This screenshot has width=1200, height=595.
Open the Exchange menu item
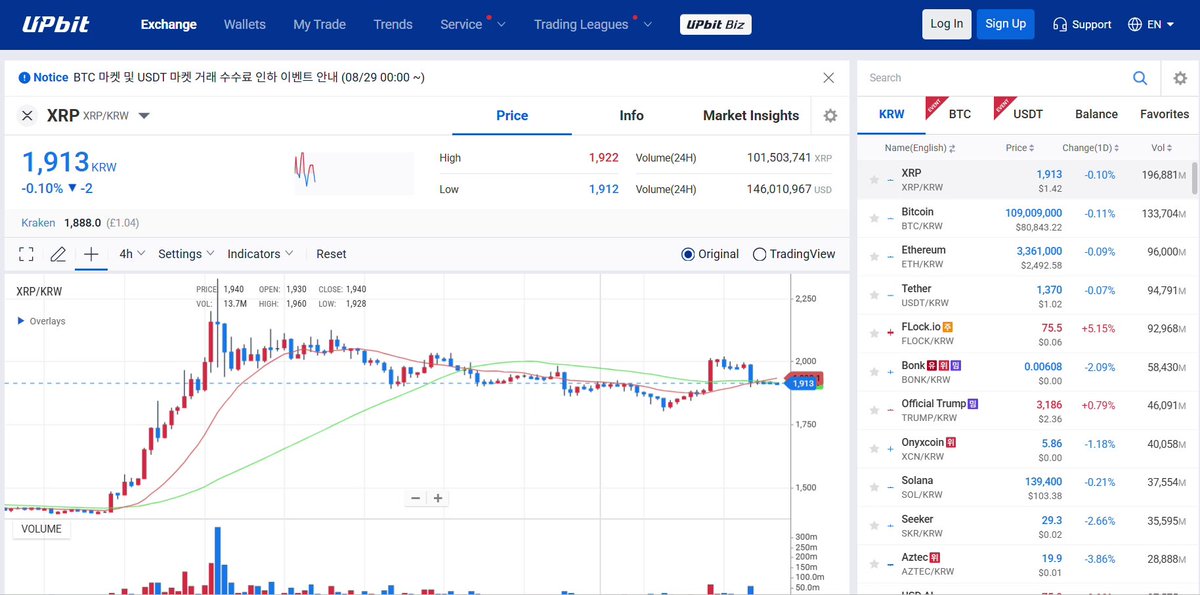point(169,24)
